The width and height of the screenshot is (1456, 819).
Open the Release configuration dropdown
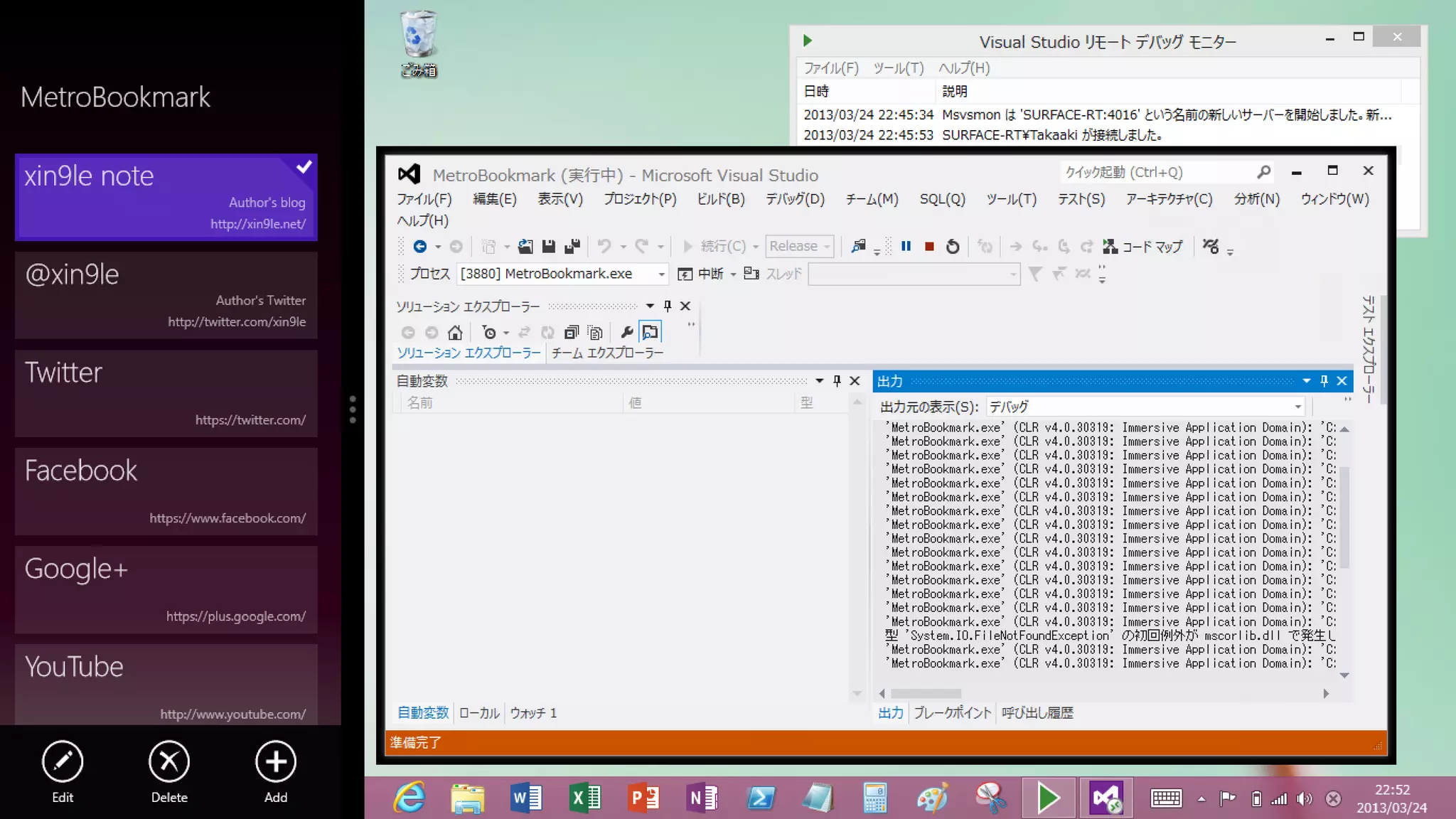click(799, 246)
